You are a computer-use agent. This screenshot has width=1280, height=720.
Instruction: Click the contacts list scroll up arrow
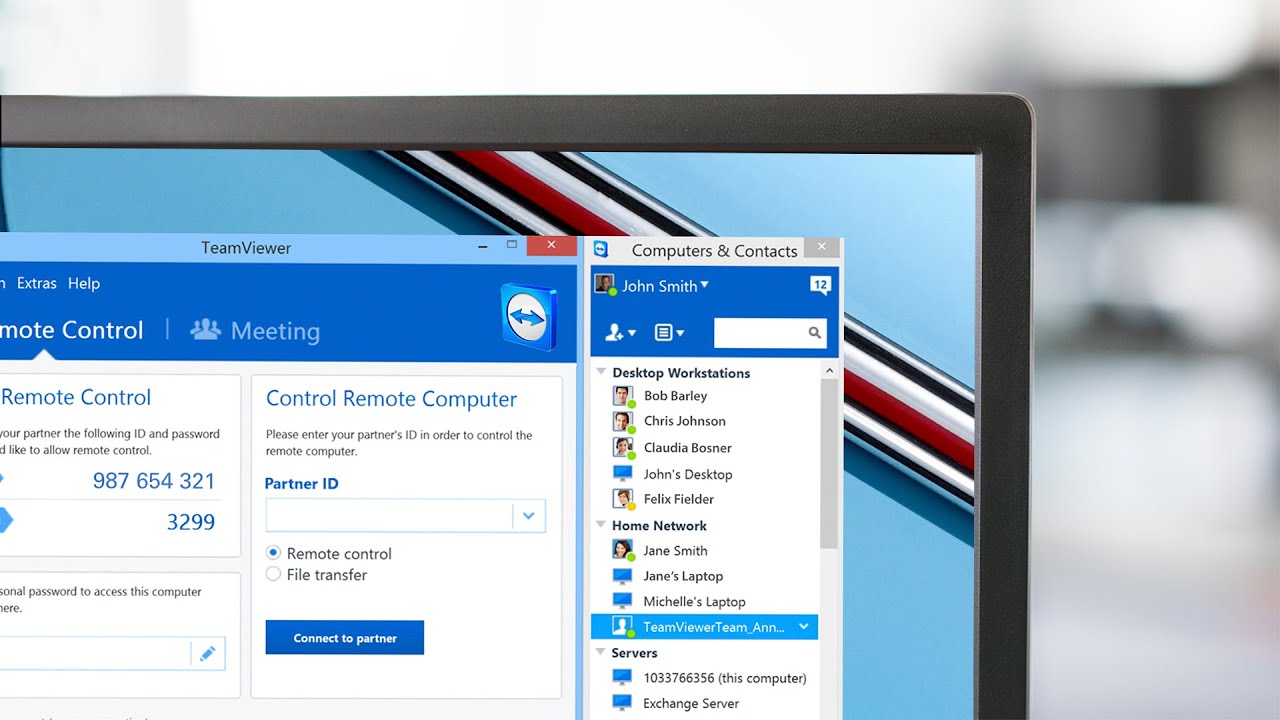tap(829, 371)
